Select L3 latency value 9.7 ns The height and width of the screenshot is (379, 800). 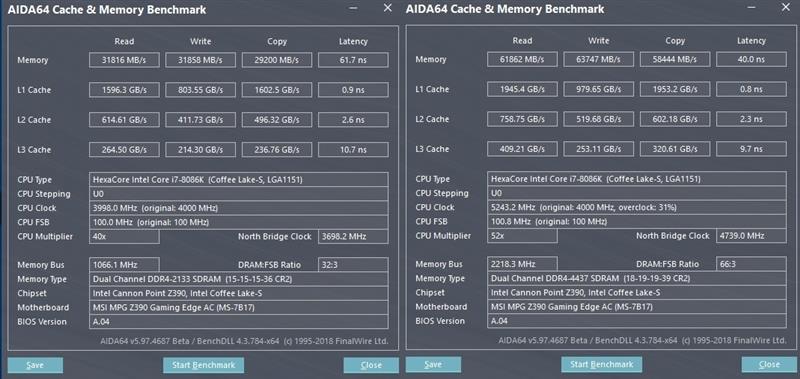coord(751,149)
